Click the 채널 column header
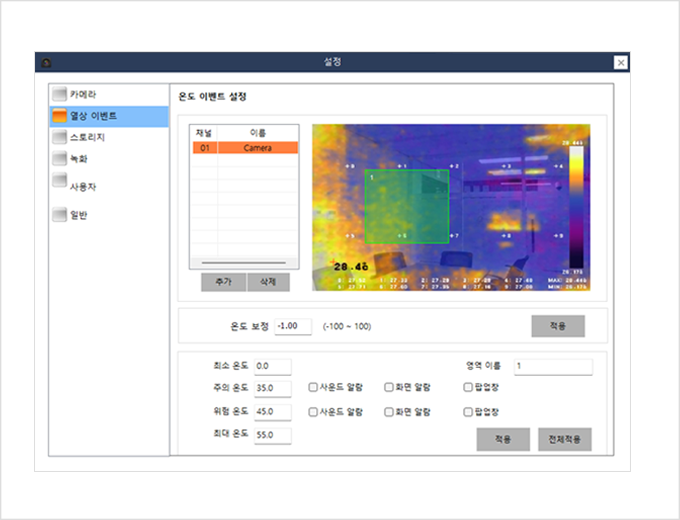 tap(203, 133)
